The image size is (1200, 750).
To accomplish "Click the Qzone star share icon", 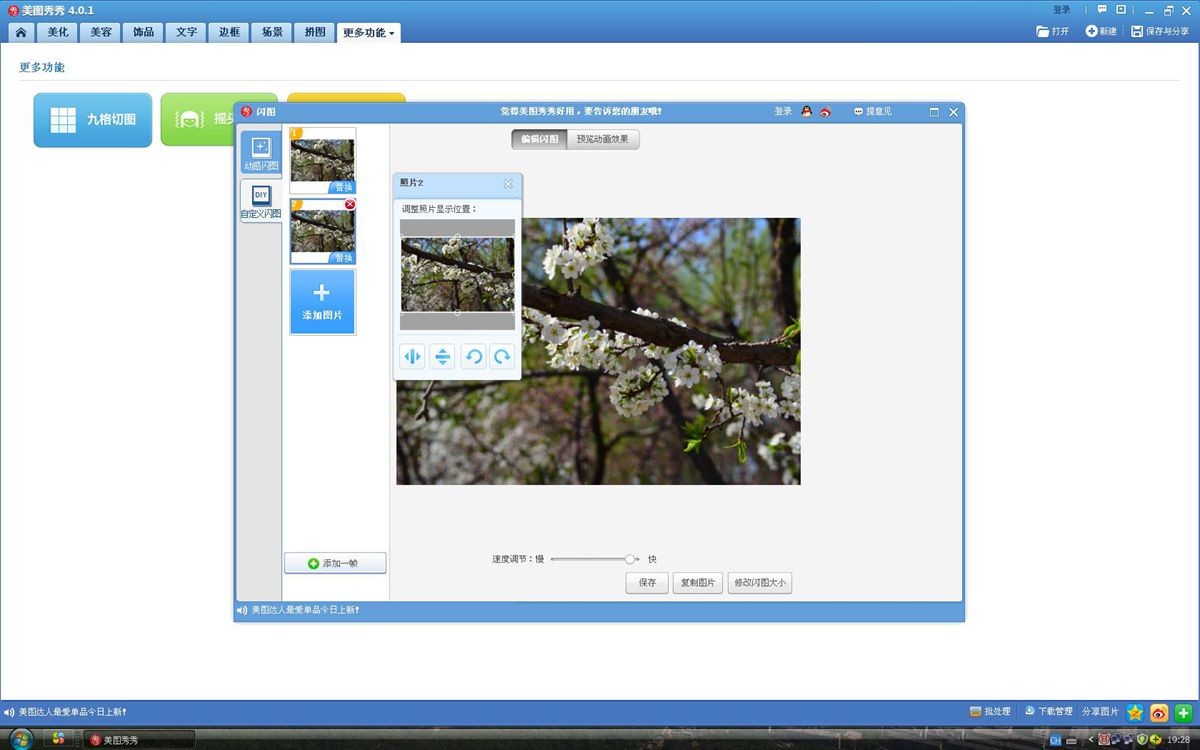I will coord(1135,713).
